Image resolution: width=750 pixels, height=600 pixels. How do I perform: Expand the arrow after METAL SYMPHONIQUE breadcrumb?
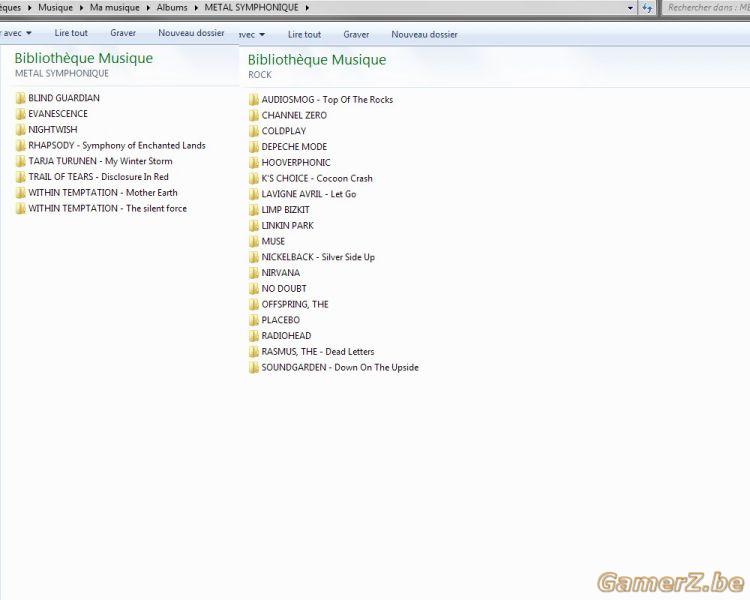[307, 8]
